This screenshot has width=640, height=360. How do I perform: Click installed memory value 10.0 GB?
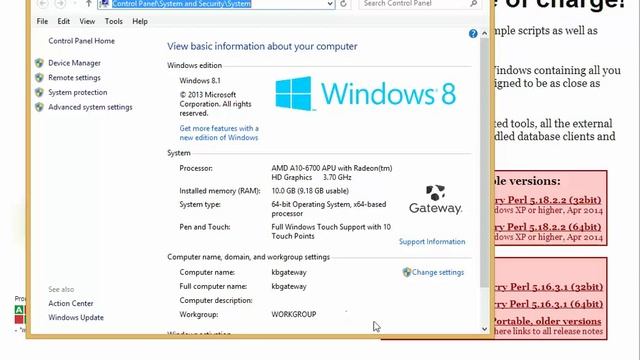coord(310,191)
